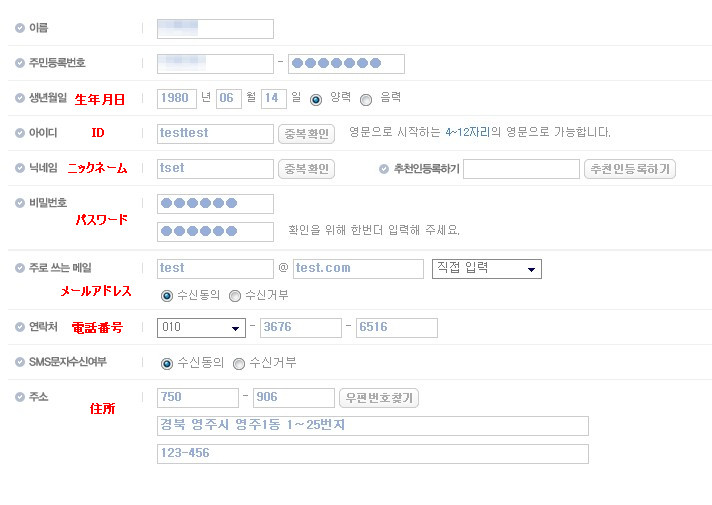The image size is (712, 505).
Task: Choose 수신거부 for SMS문자수신여부
Action: tap(239, 364)
